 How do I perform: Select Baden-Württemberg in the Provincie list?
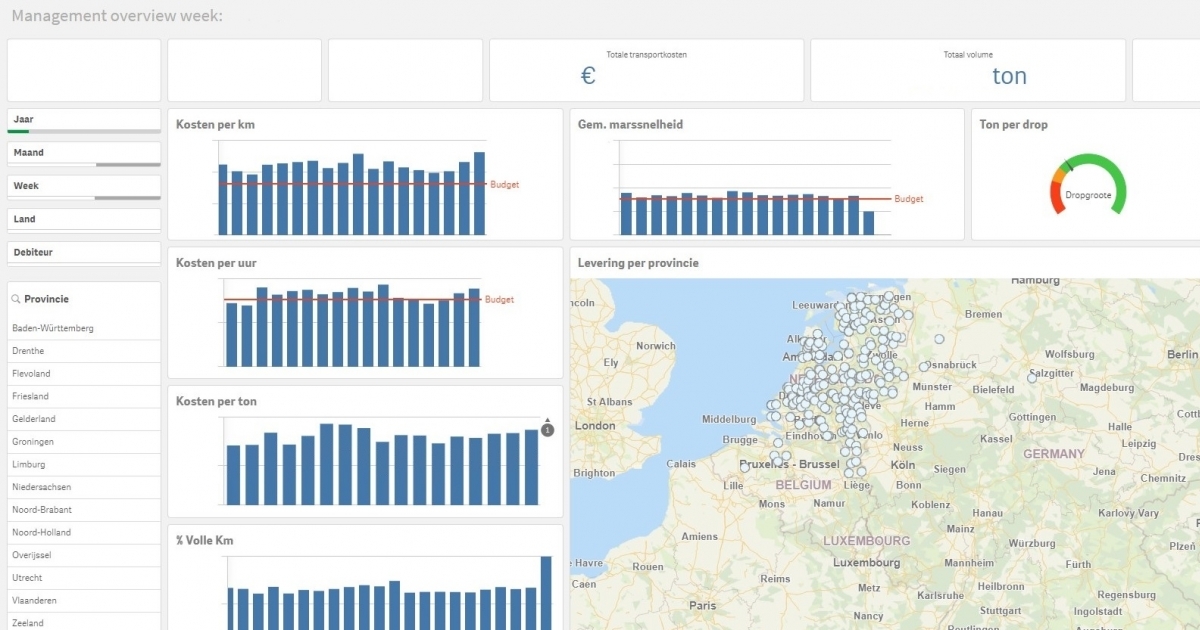[x=84, y=328]
